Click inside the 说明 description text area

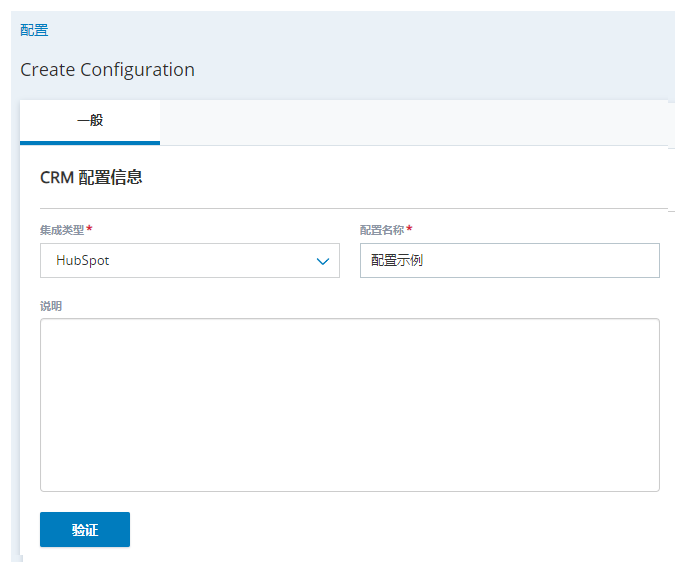(x=350, y=405)
